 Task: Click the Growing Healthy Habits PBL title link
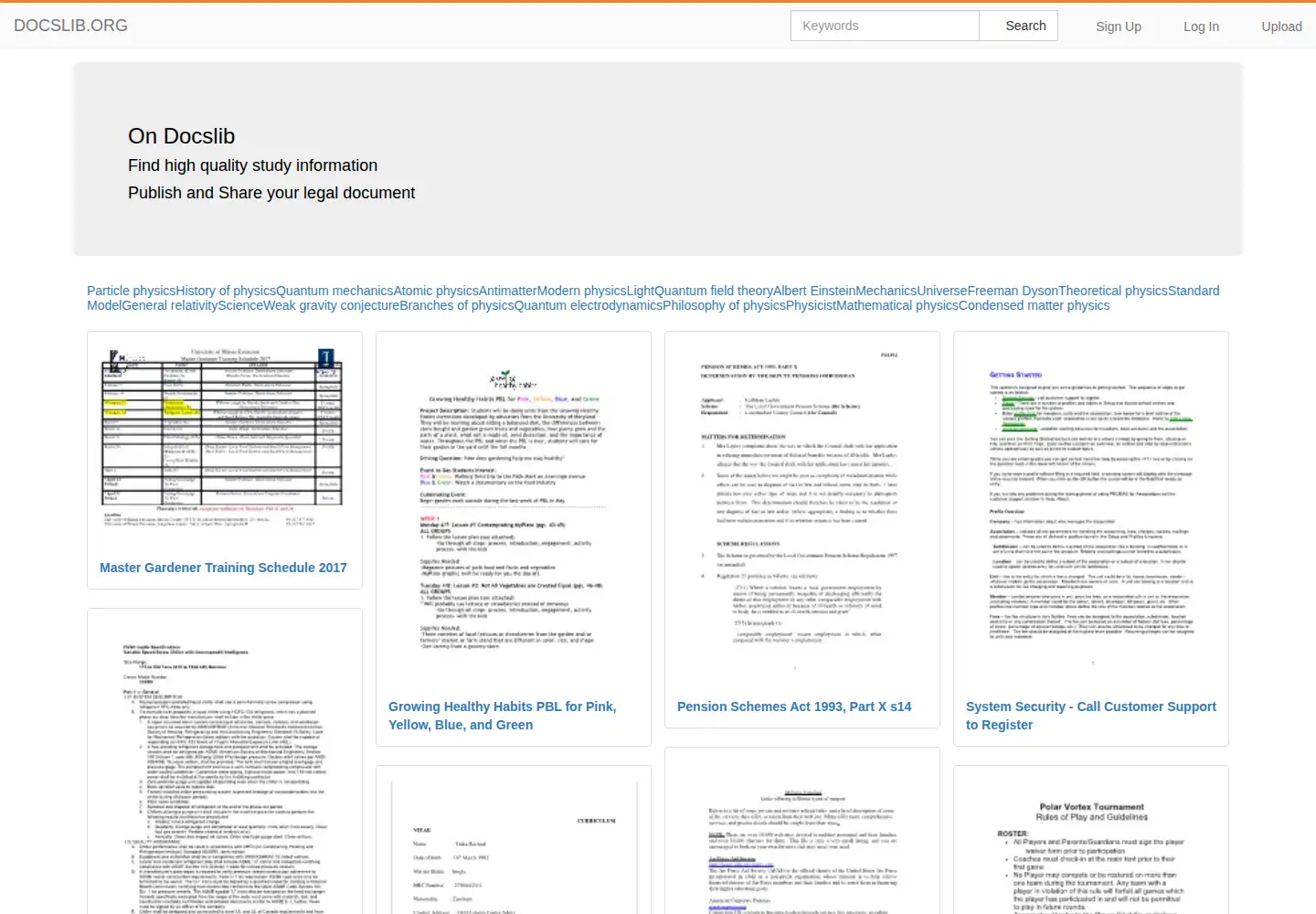[x=502, y=716]
